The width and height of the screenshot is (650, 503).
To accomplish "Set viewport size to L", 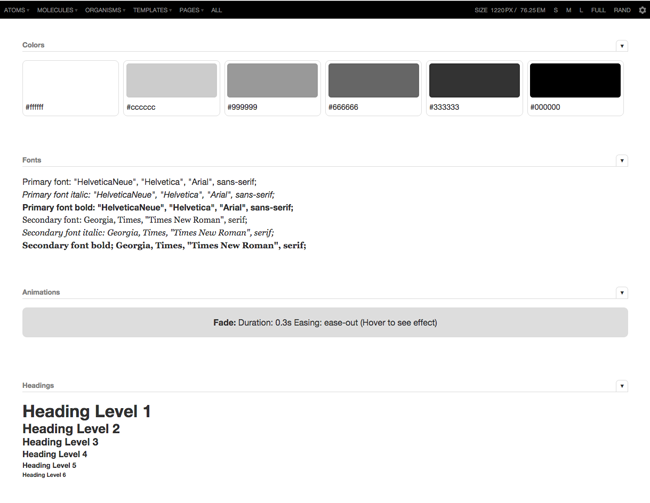I will click(x=581, y=10).
